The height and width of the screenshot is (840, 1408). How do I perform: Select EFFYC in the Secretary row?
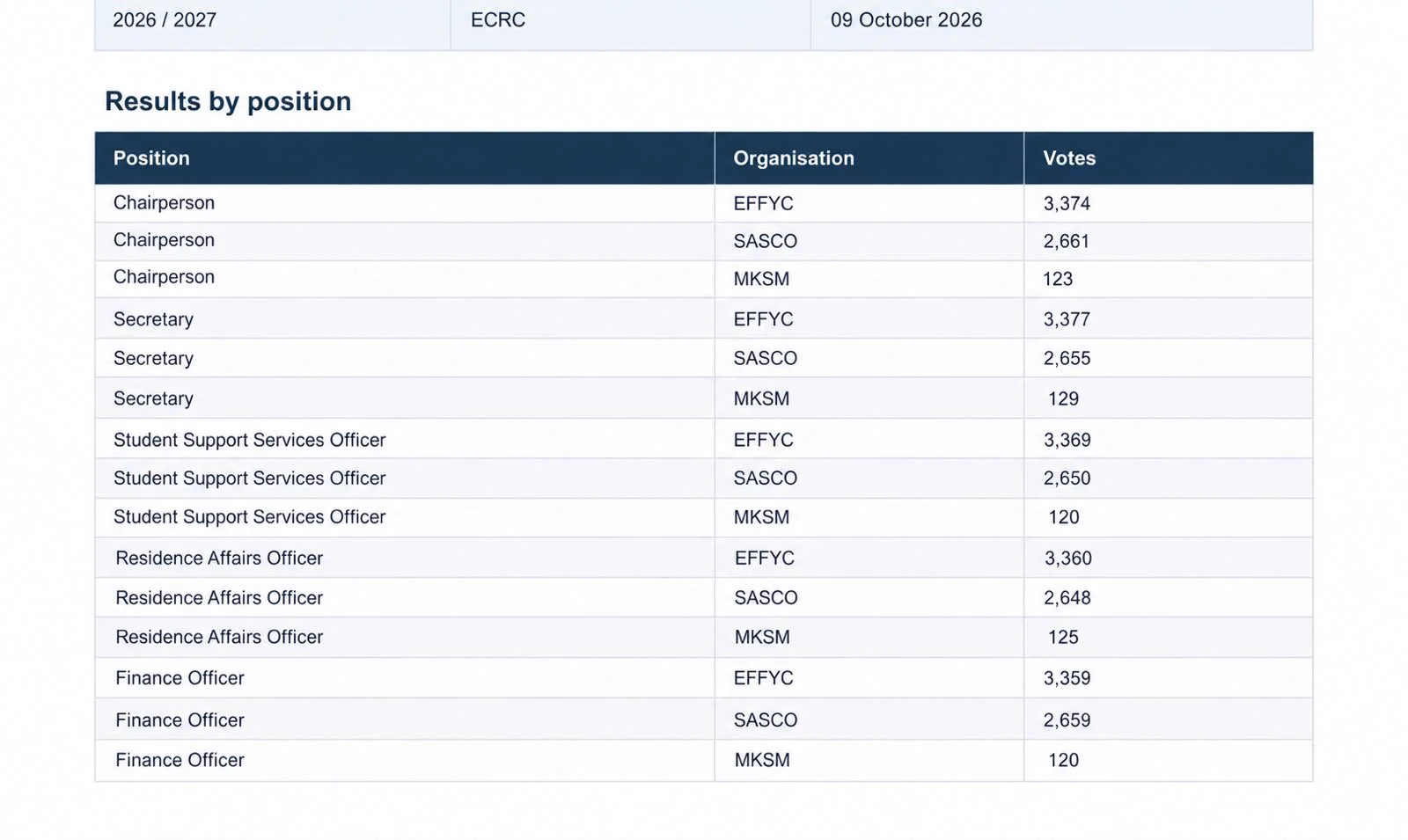[763, 319]
